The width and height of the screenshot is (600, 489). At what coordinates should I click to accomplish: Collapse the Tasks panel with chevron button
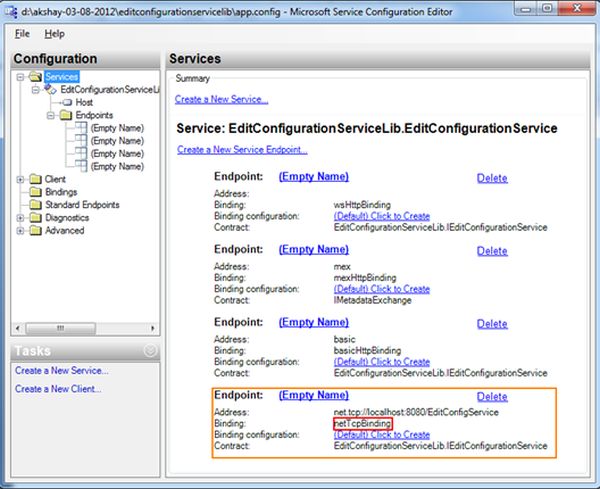(150, 350)
